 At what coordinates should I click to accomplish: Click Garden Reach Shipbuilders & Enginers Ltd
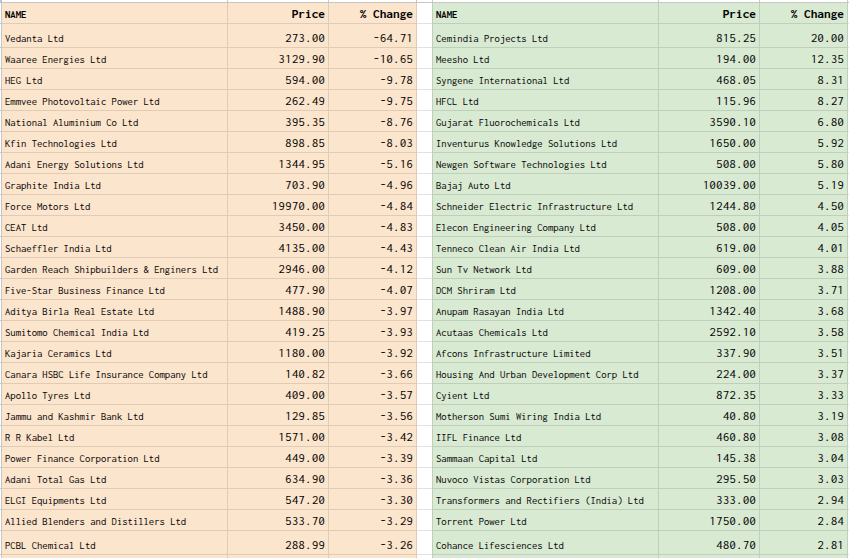[x=114, y=270]
